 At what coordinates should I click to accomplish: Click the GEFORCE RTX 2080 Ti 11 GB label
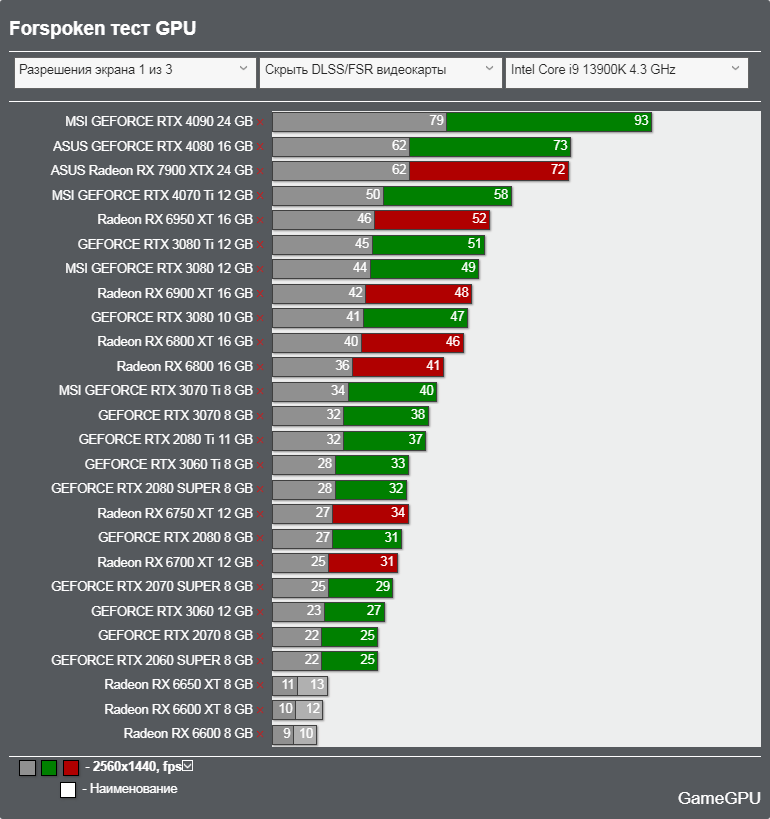166,440
